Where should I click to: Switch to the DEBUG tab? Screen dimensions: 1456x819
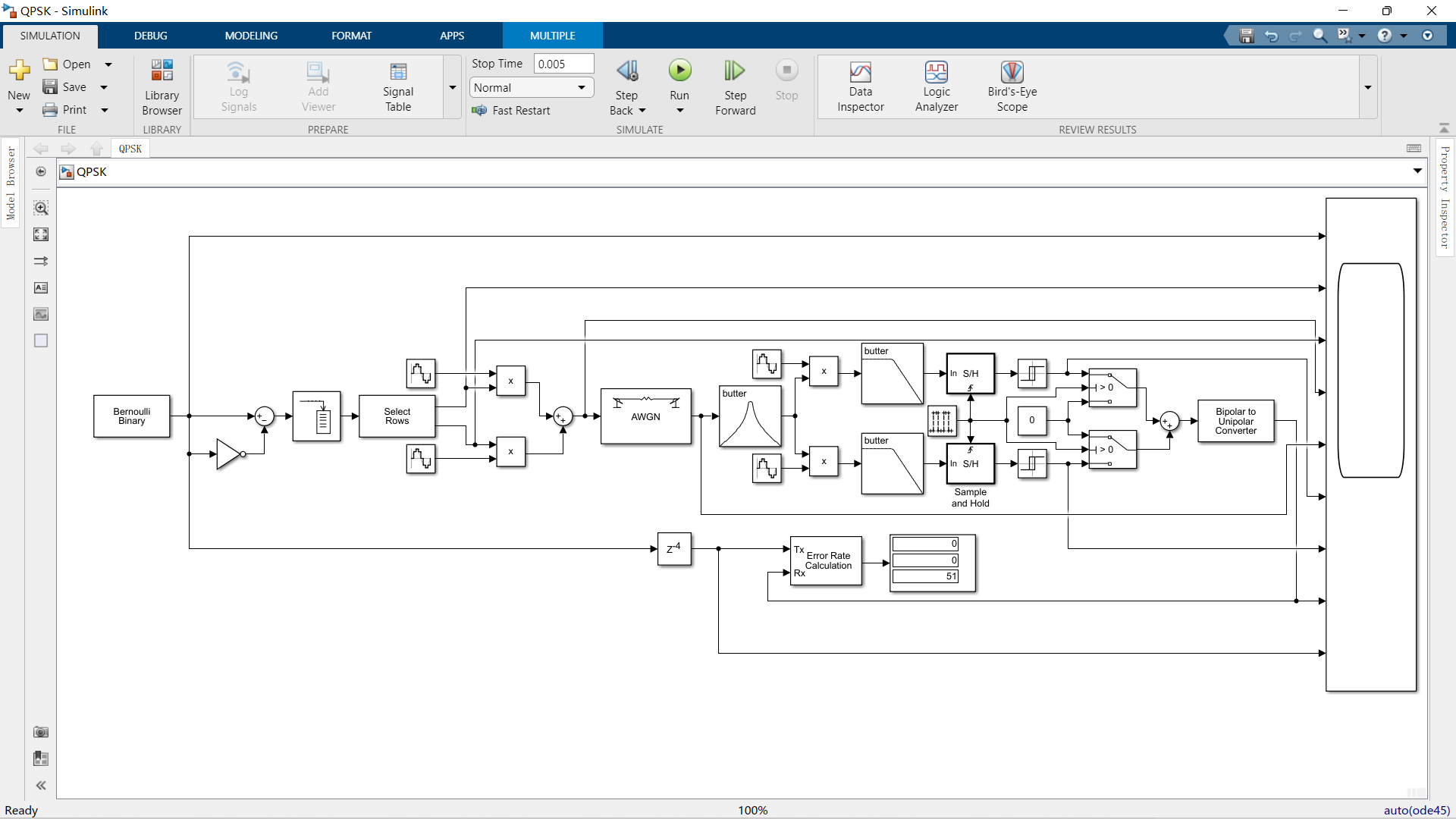(150, 36)
